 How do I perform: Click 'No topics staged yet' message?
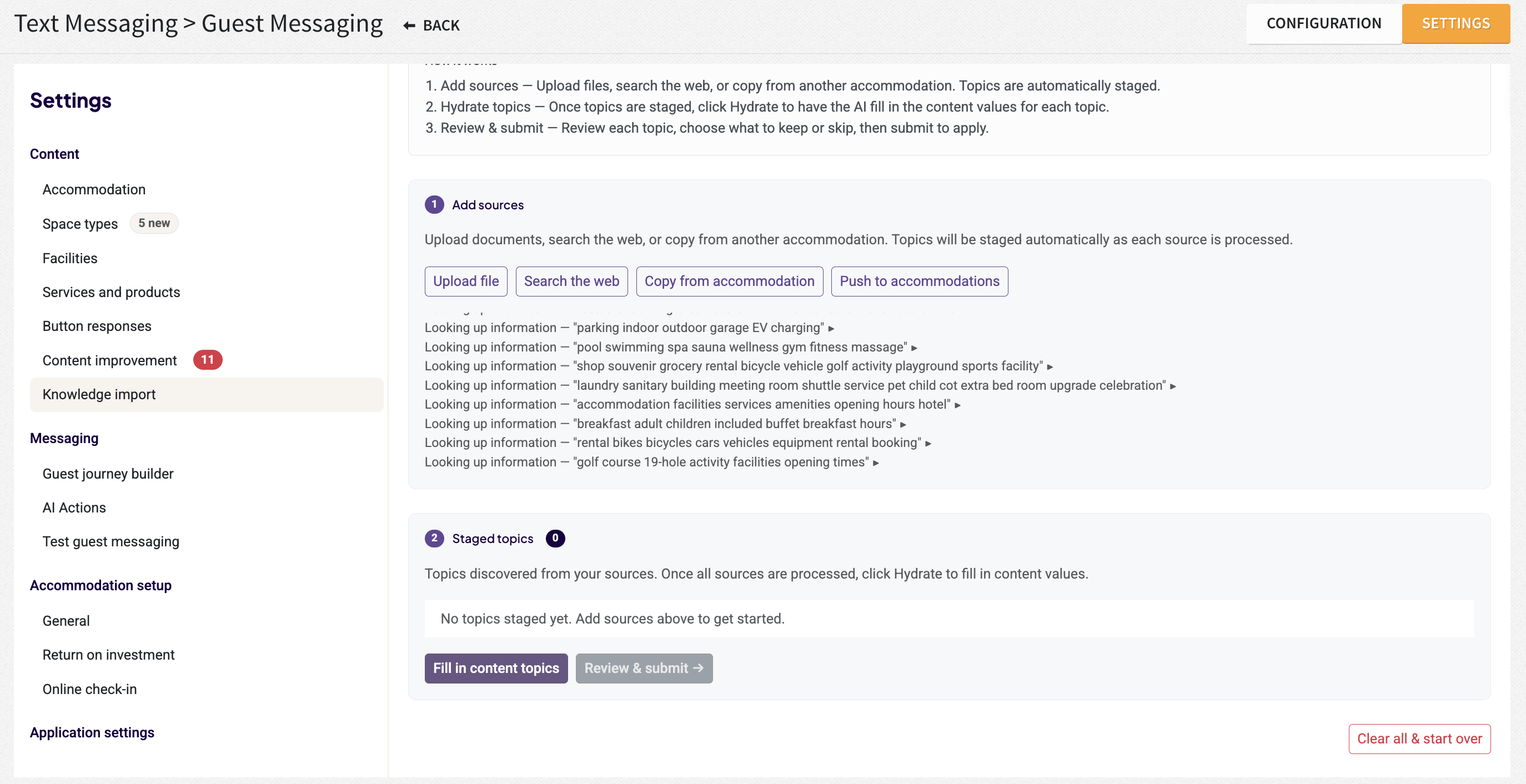coord(613,619)
